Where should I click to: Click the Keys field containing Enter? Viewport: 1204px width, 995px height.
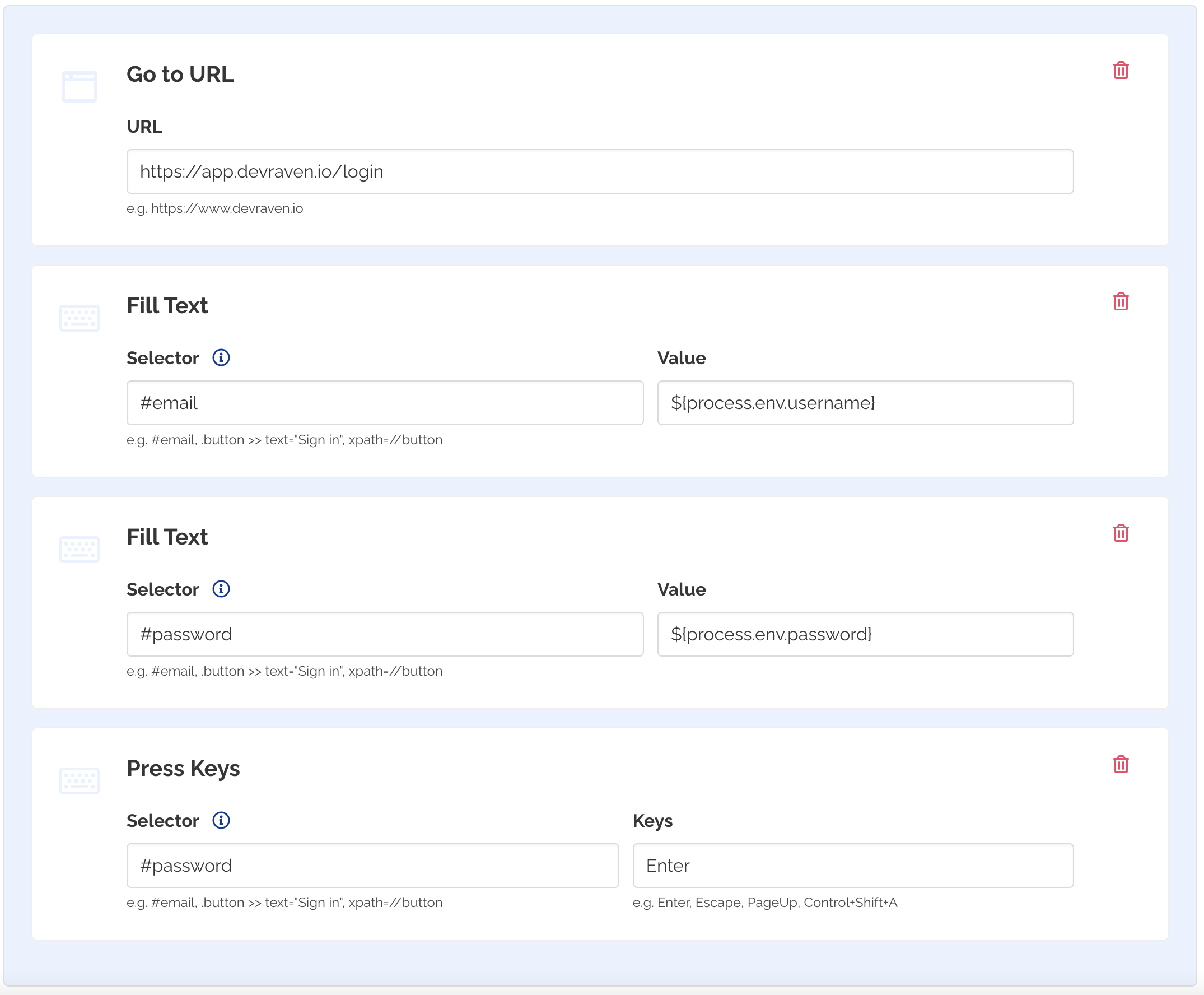pyautogui.click(x=853, y=866)
